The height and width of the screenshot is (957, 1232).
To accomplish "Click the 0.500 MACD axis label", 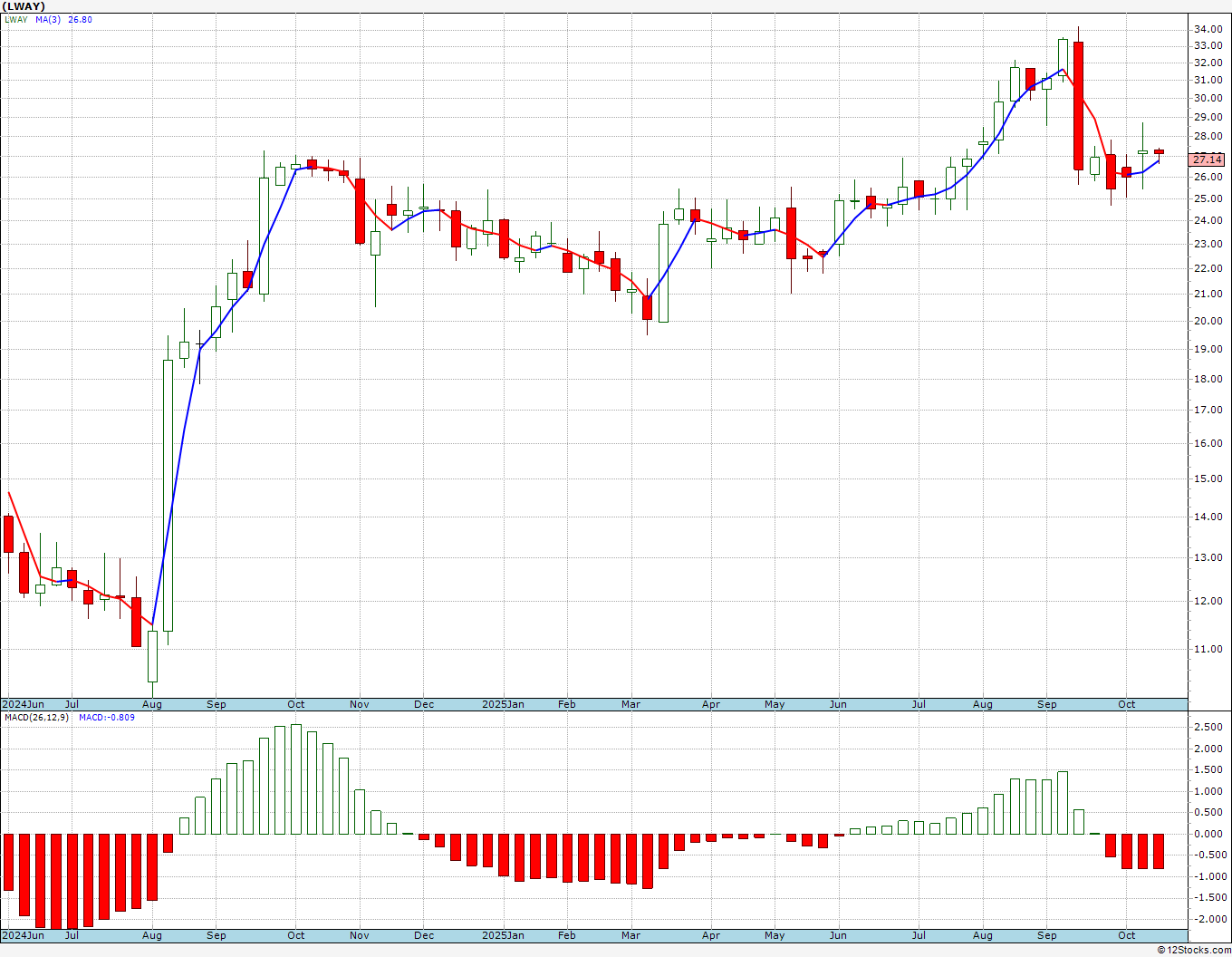I will pos(1209,813).
